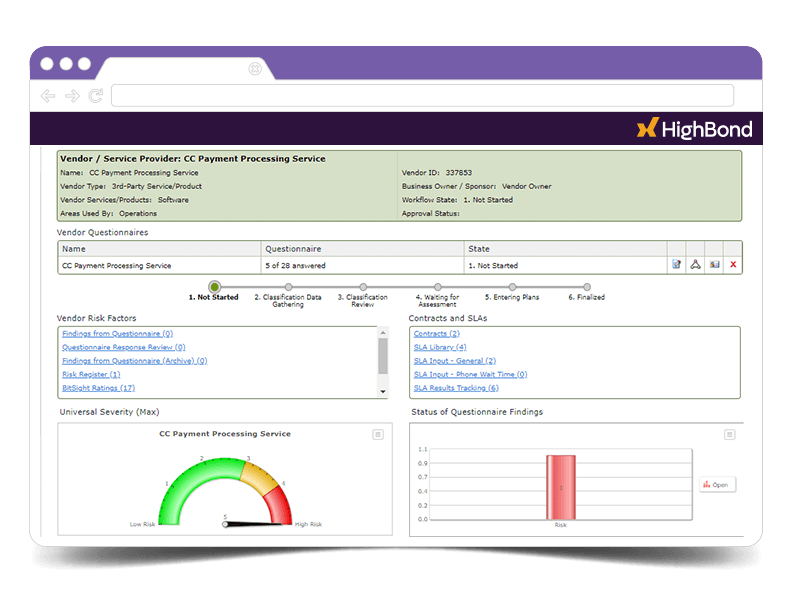This screenshot has width=800, height=600.
Task: Click the gauge needle in severity chart
Action: [253, 524]
